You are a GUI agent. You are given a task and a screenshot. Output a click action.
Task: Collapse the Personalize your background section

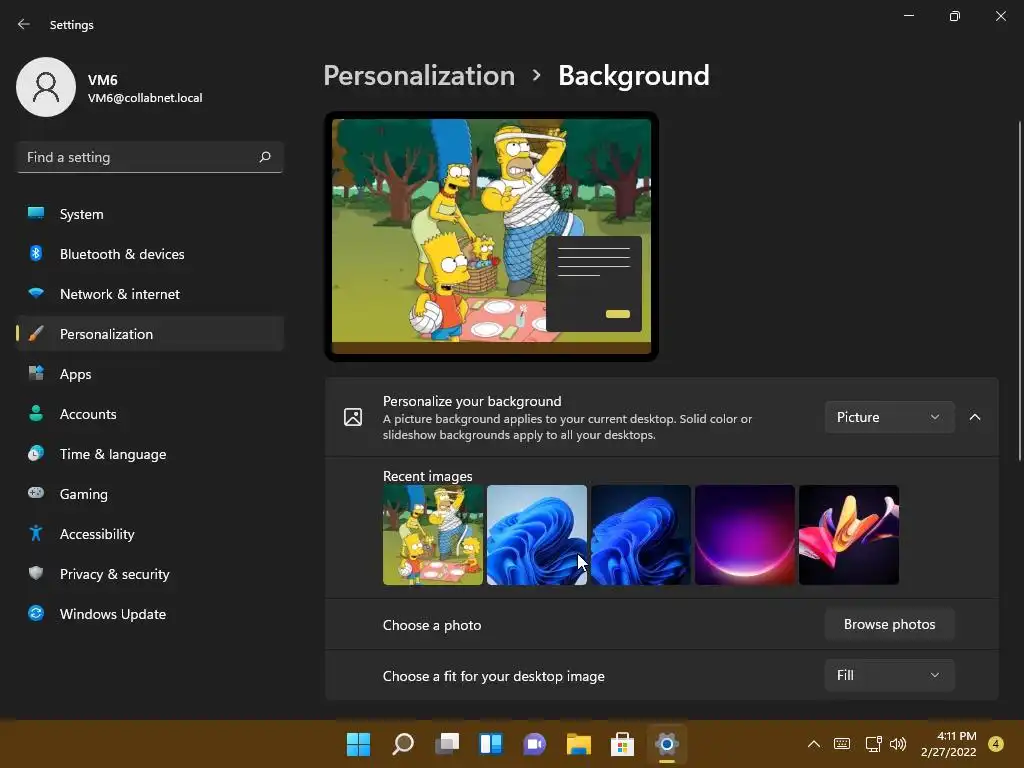coord(974,417)
